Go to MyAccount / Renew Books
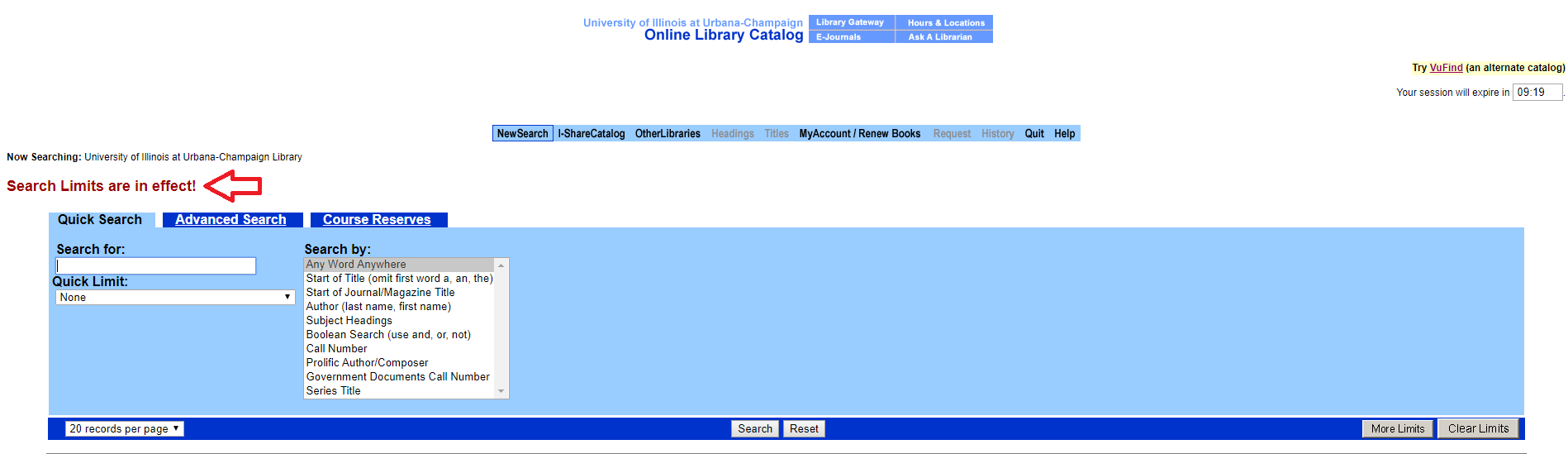Screen dimensions: 1568x454 pos(859,134)
